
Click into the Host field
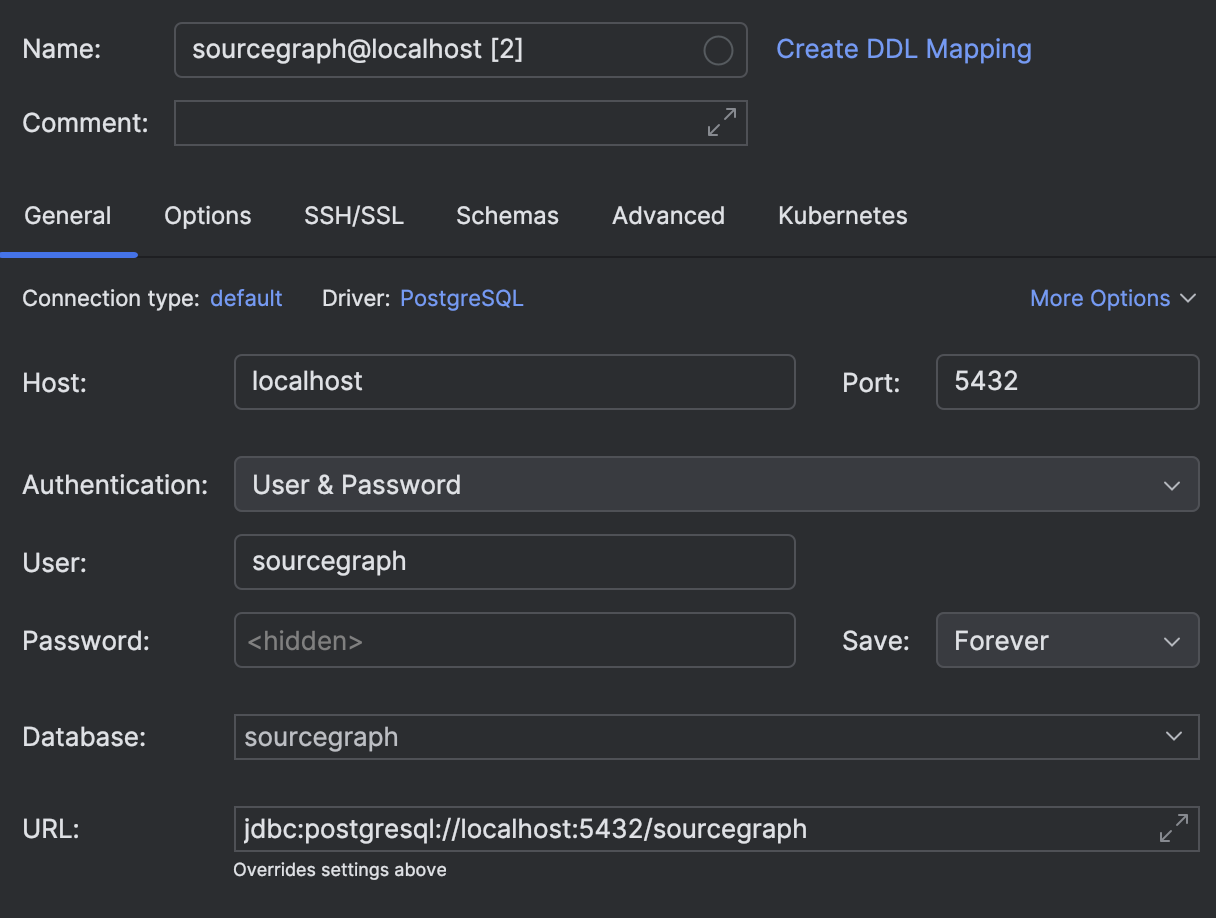coord(514,382)
